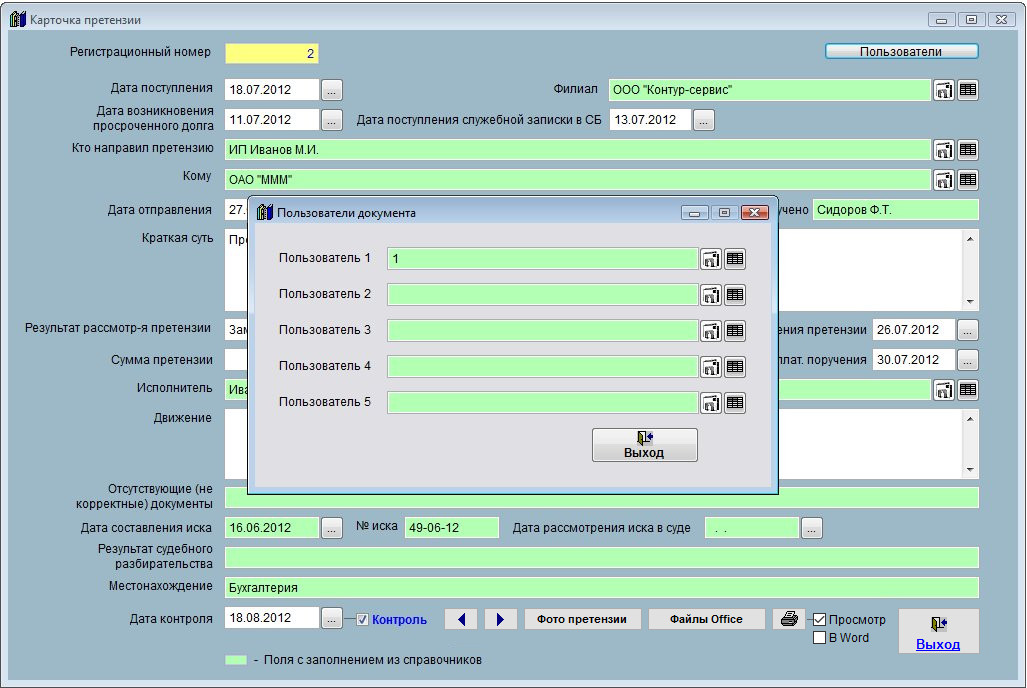Open date picker for Дата контроля
Screen dimensions: 1027x688
coord(332,619)
